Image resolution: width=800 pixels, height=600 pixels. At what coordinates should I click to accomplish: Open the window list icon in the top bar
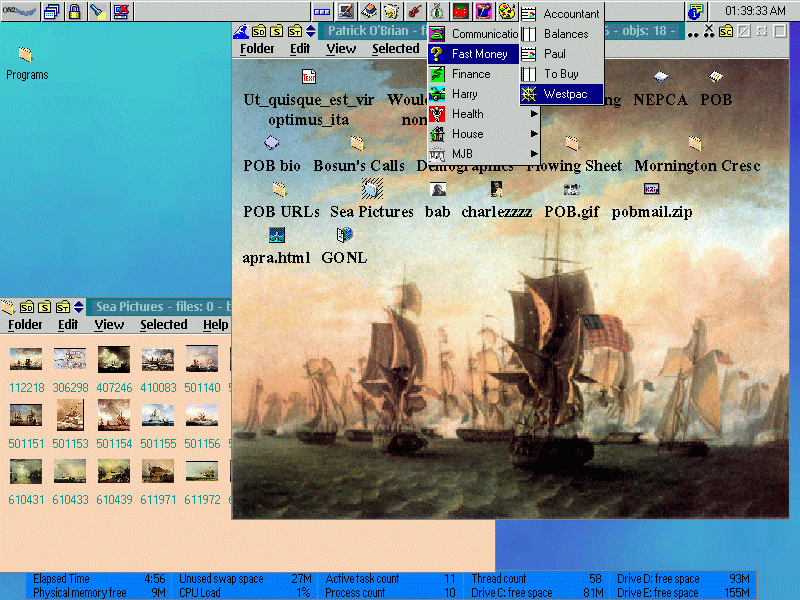pos(52,11)
